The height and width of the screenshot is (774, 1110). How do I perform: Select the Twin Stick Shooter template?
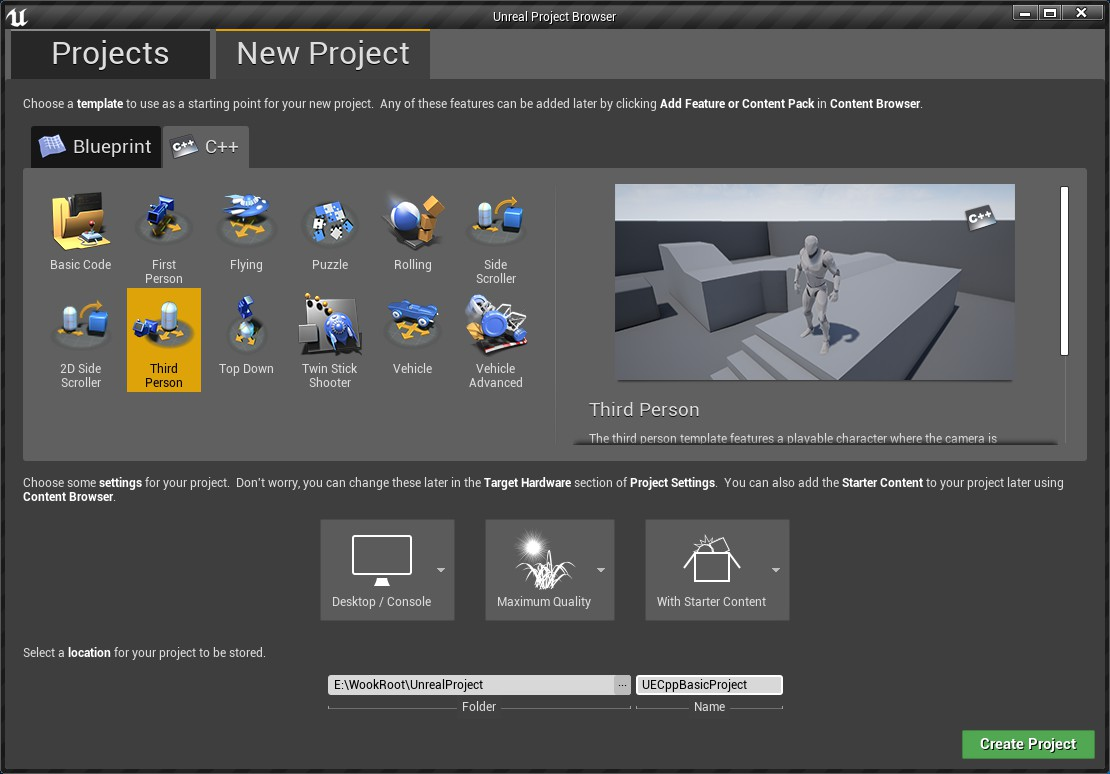330,340
